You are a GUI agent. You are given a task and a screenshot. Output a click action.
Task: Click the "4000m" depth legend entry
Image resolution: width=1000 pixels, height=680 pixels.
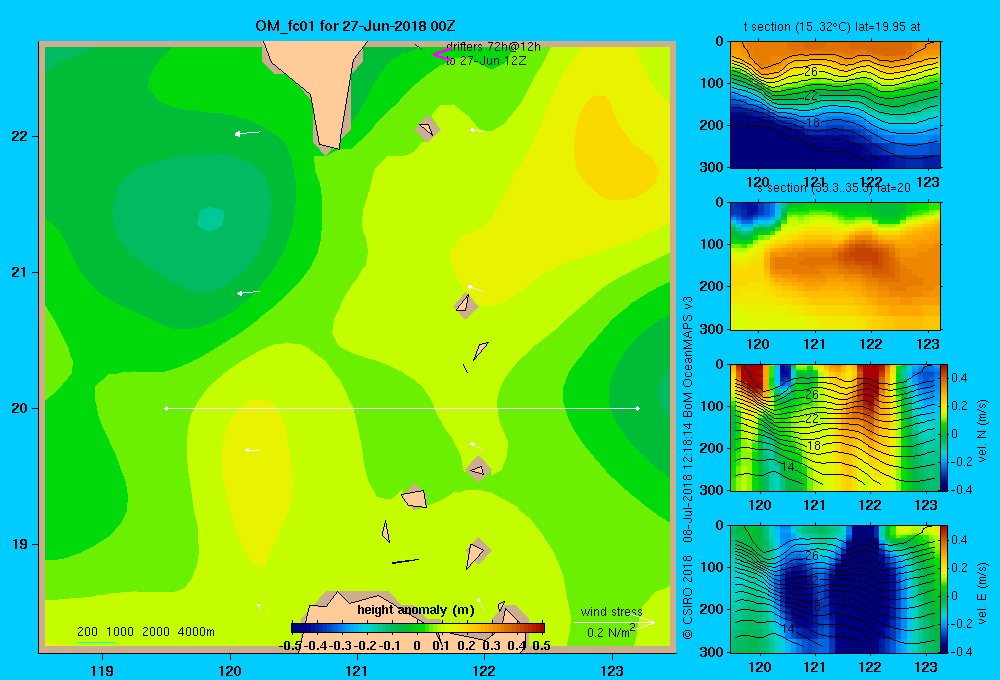click(x=196, y=632)
